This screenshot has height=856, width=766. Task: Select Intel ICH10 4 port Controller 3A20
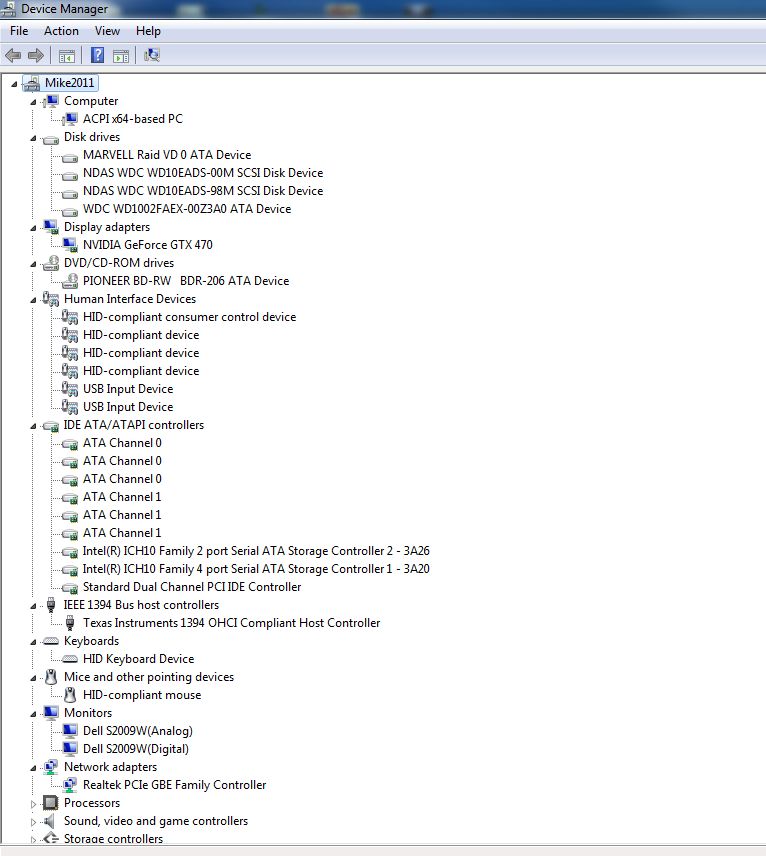click(256, 568)
